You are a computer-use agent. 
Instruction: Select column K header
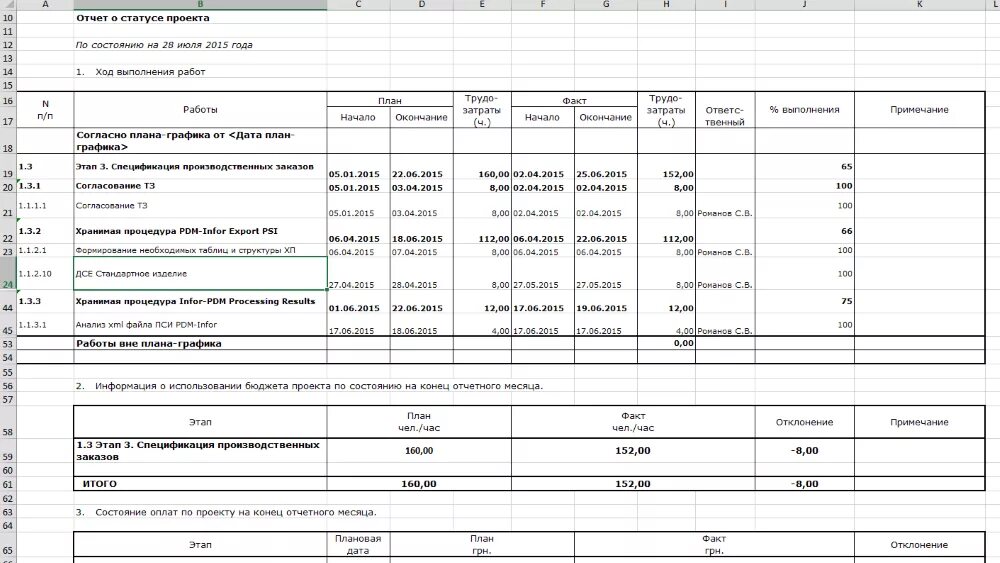(x=920, y=4)
